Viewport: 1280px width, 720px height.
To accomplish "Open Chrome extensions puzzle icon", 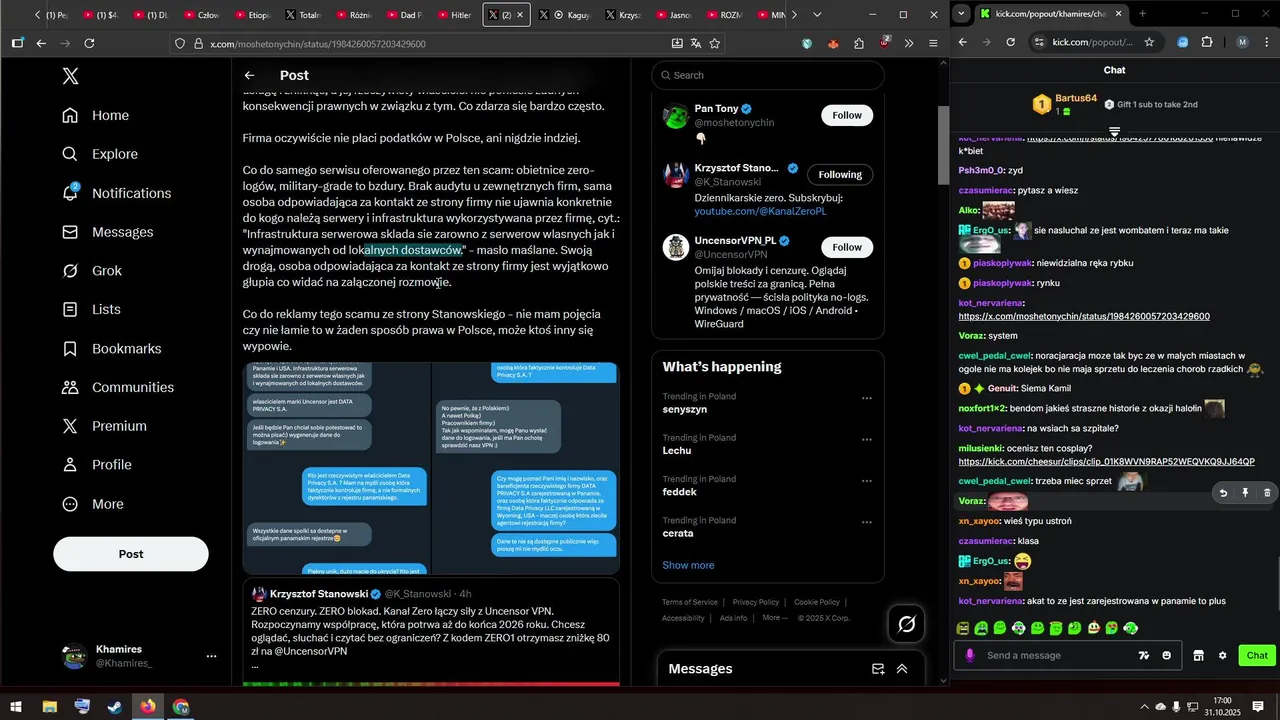I will point(1207,42).
